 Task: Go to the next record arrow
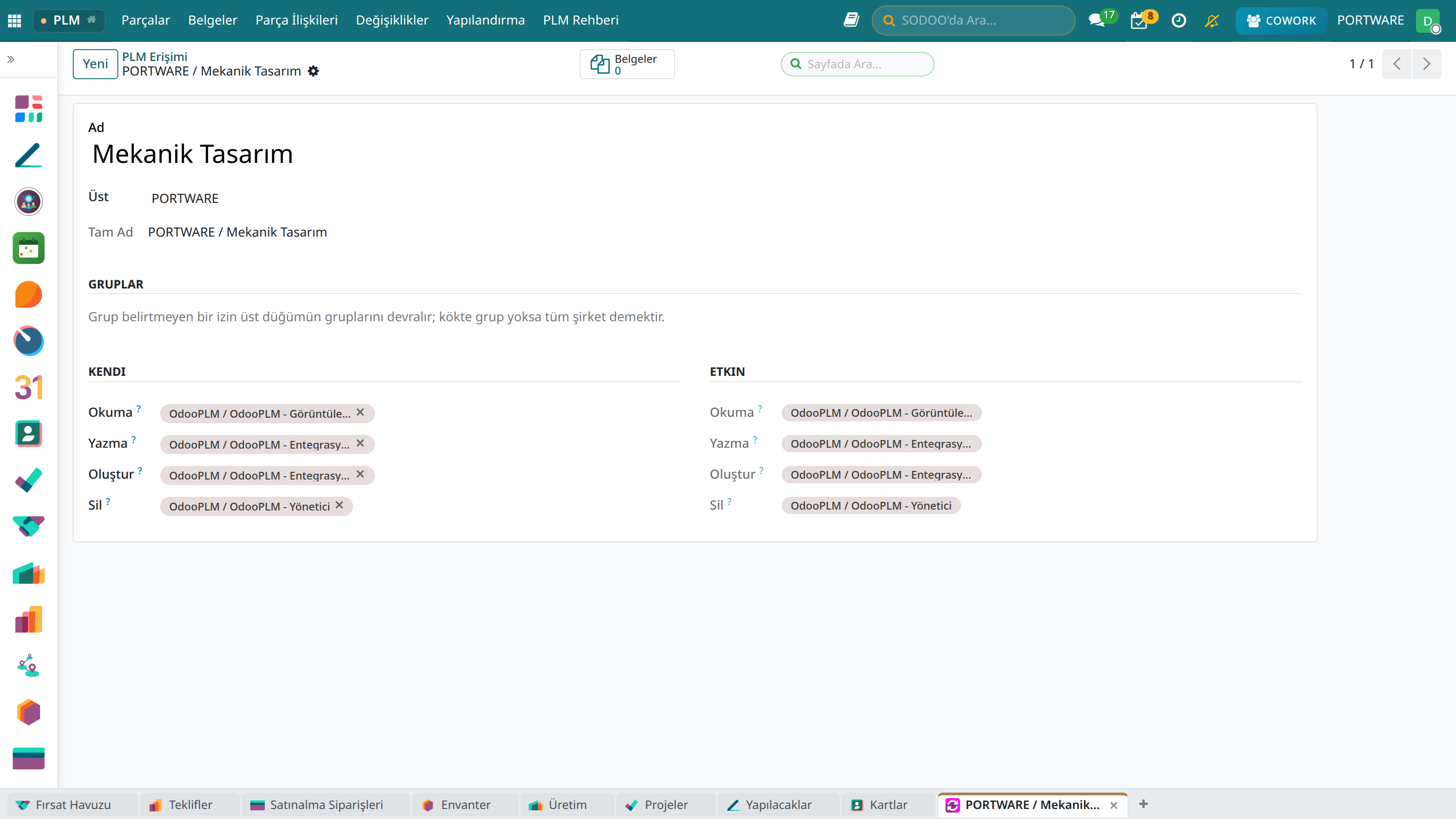1426,64
